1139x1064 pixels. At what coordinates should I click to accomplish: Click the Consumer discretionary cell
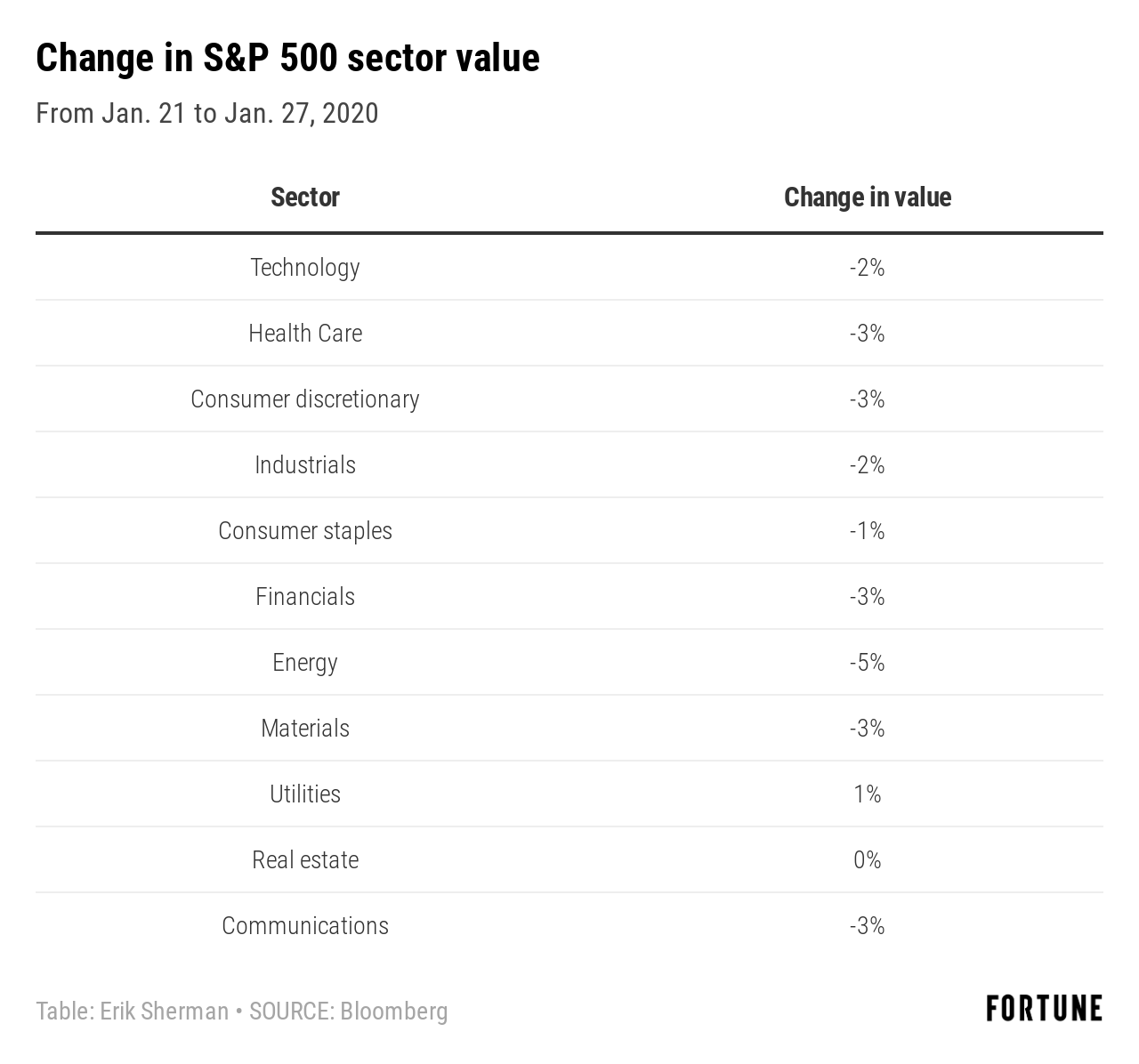[305, 399]
